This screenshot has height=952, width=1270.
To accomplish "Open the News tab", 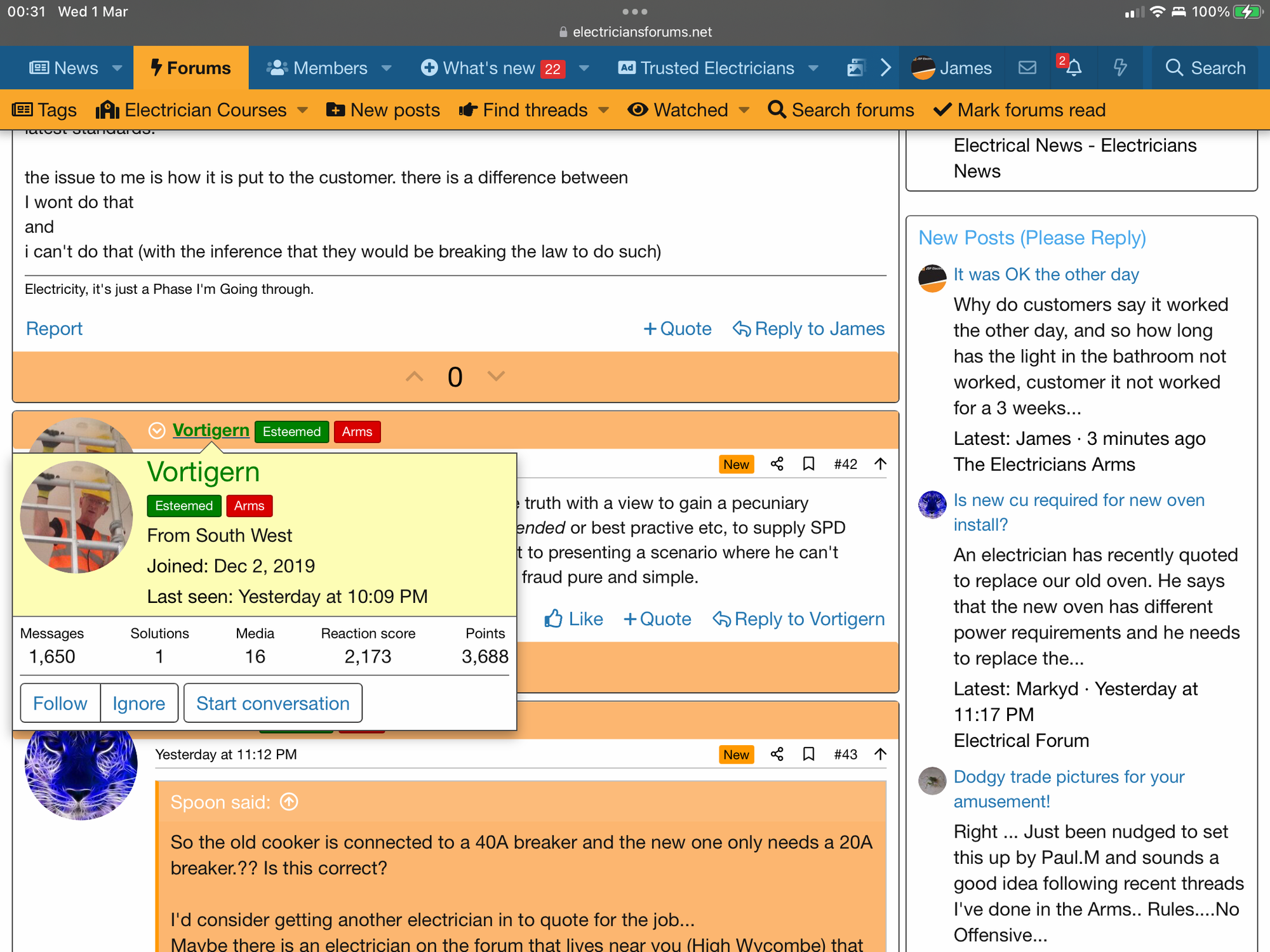I will click(x=63, y=68).
